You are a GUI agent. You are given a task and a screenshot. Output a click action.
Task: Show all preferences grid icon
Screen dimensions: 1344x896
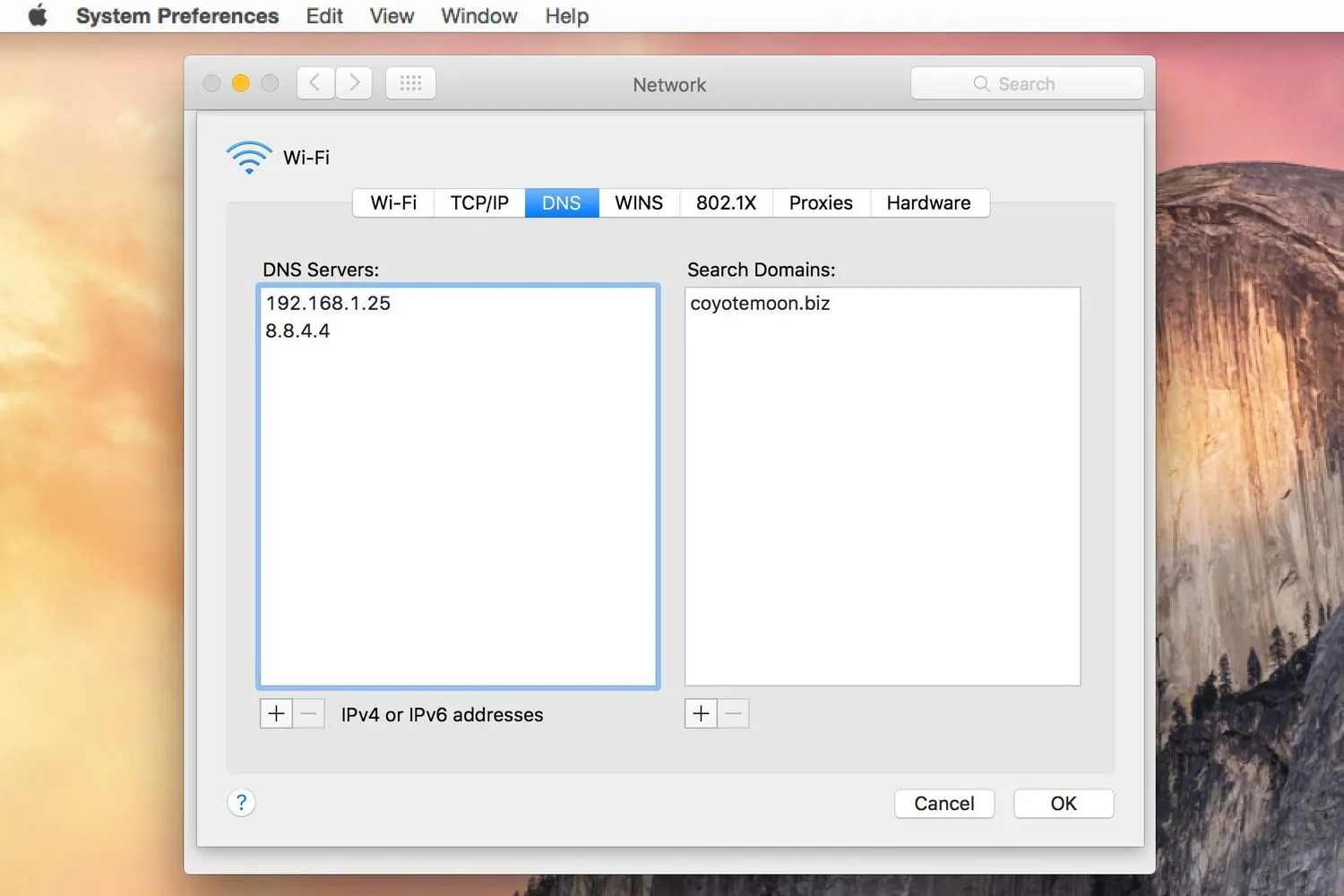pyautogui.click(x=410, y=83)
